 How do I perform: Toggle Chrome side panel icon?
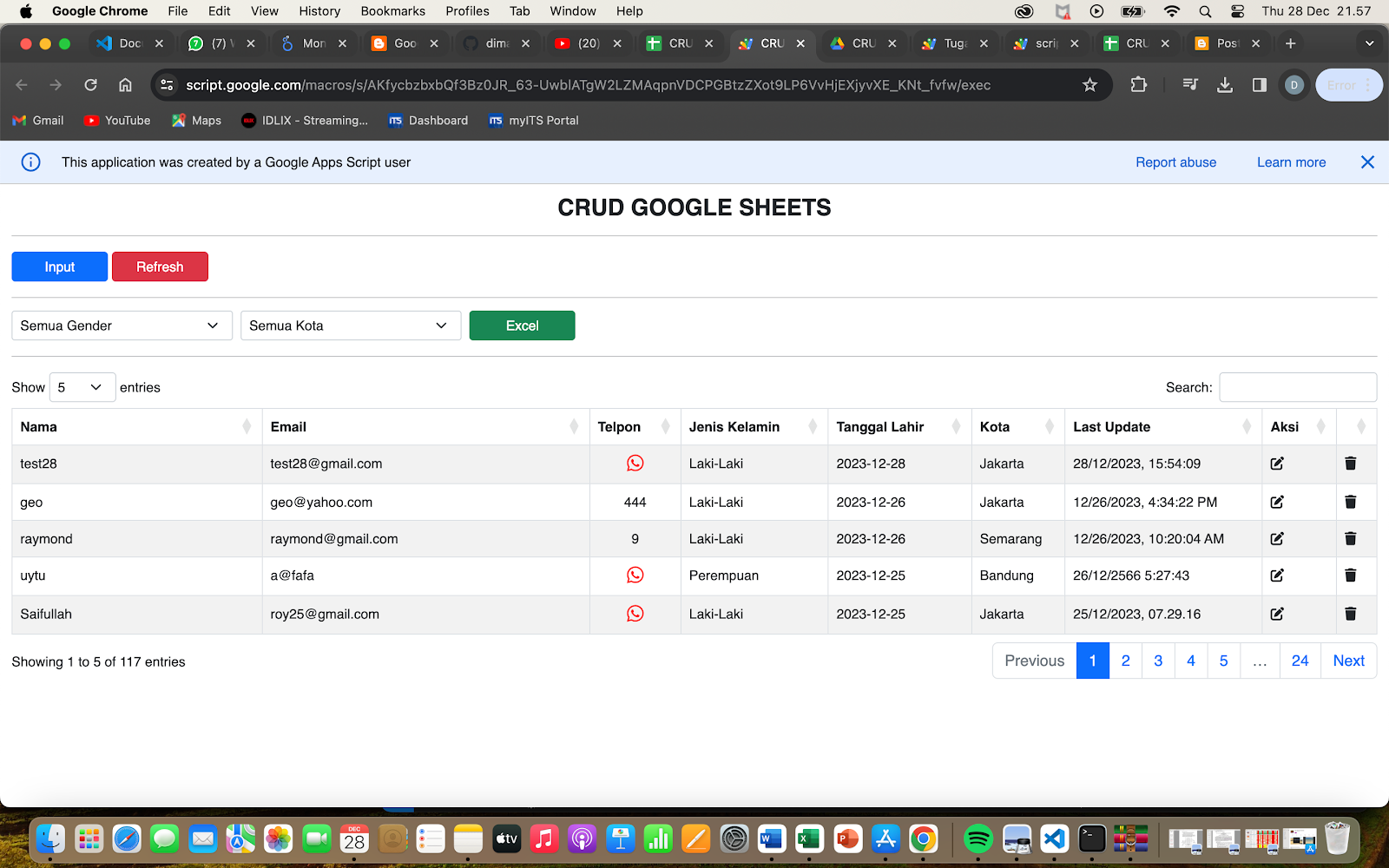click(1259, 85)
